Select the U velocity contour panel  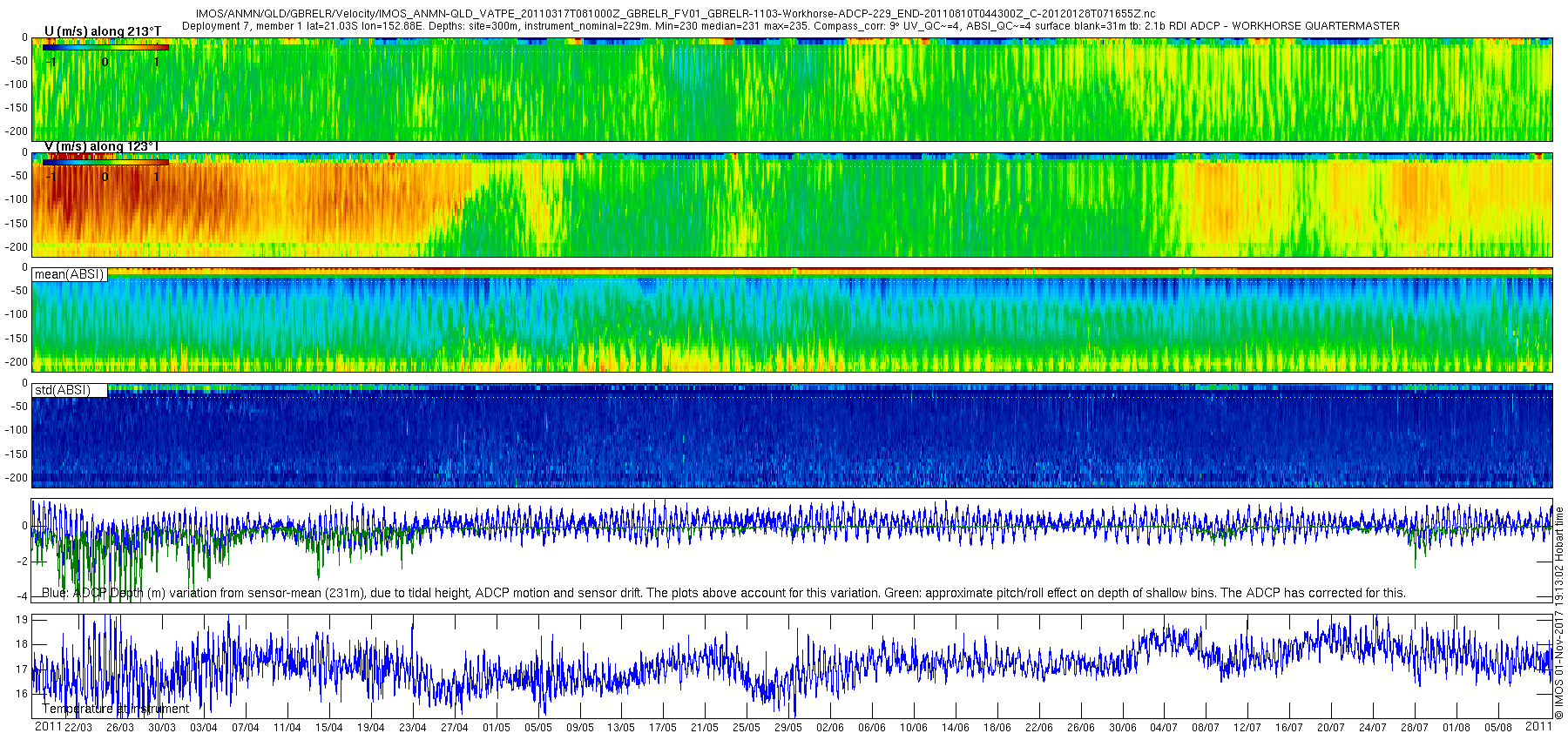click(792, 90)
